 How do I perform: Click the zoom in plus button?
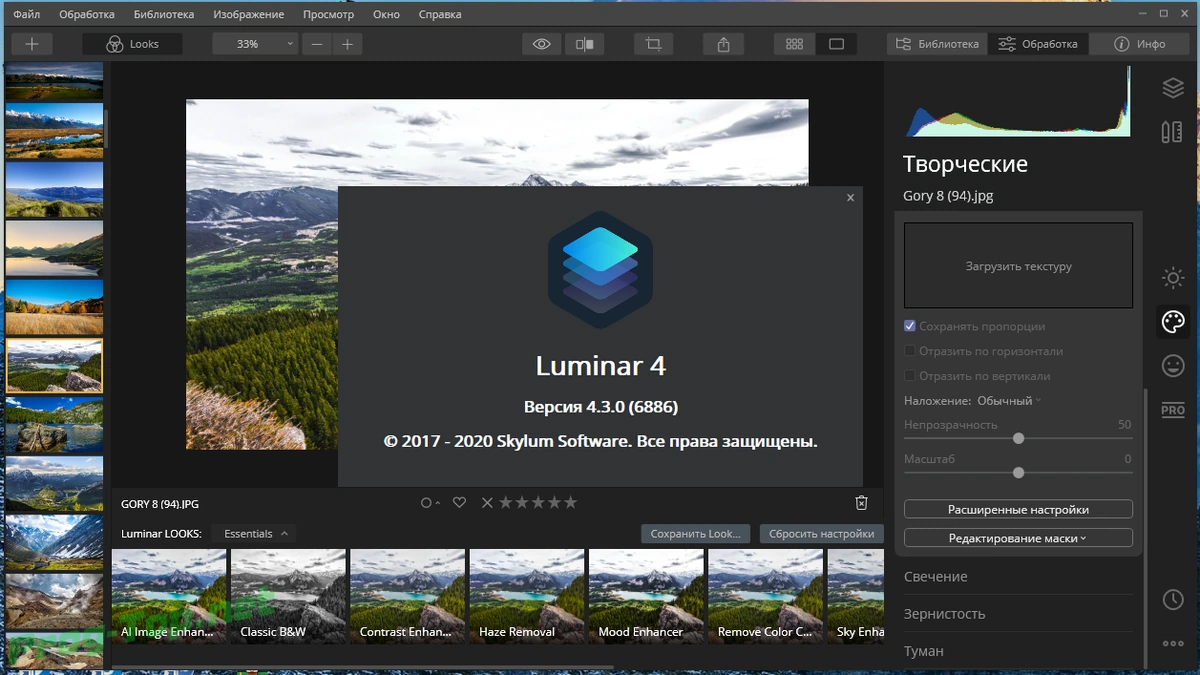pyautogui.click(x=347, y=44)
